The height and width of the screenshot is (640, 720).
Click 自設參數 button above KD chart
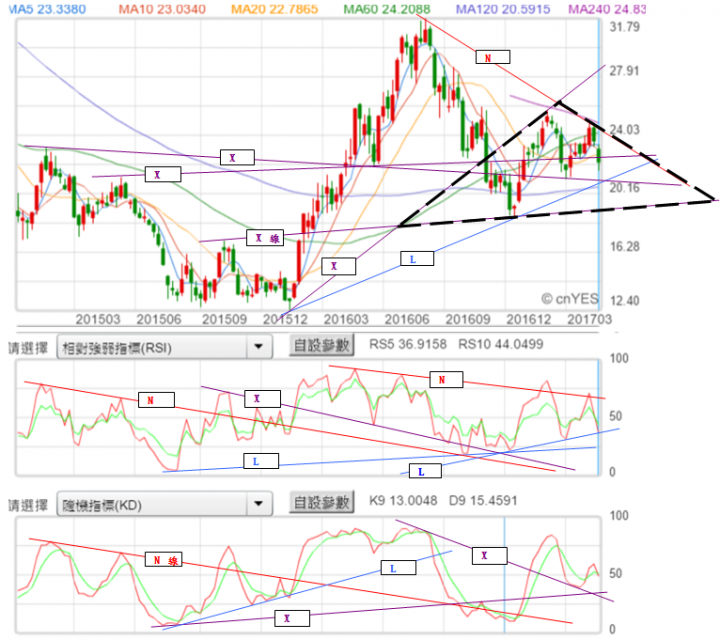[x=321, y=502]
